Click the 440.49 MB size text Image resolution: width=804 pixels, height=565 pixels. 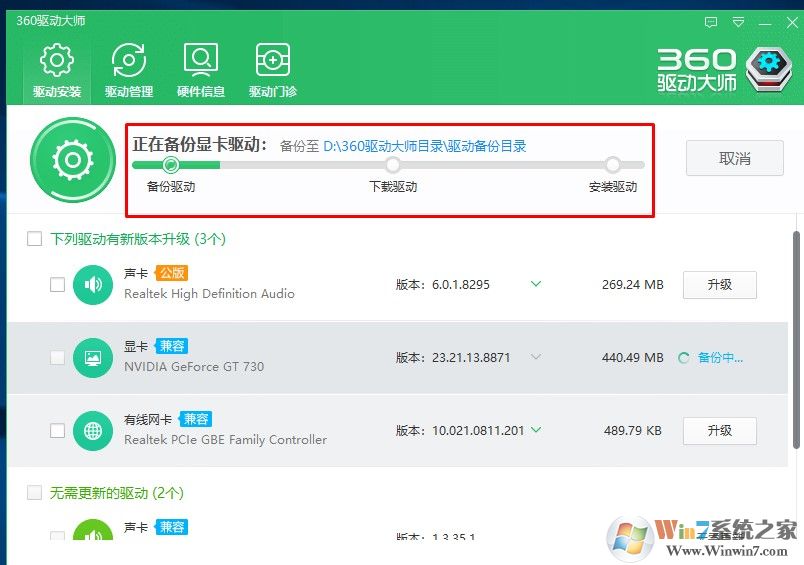(633, 357)
